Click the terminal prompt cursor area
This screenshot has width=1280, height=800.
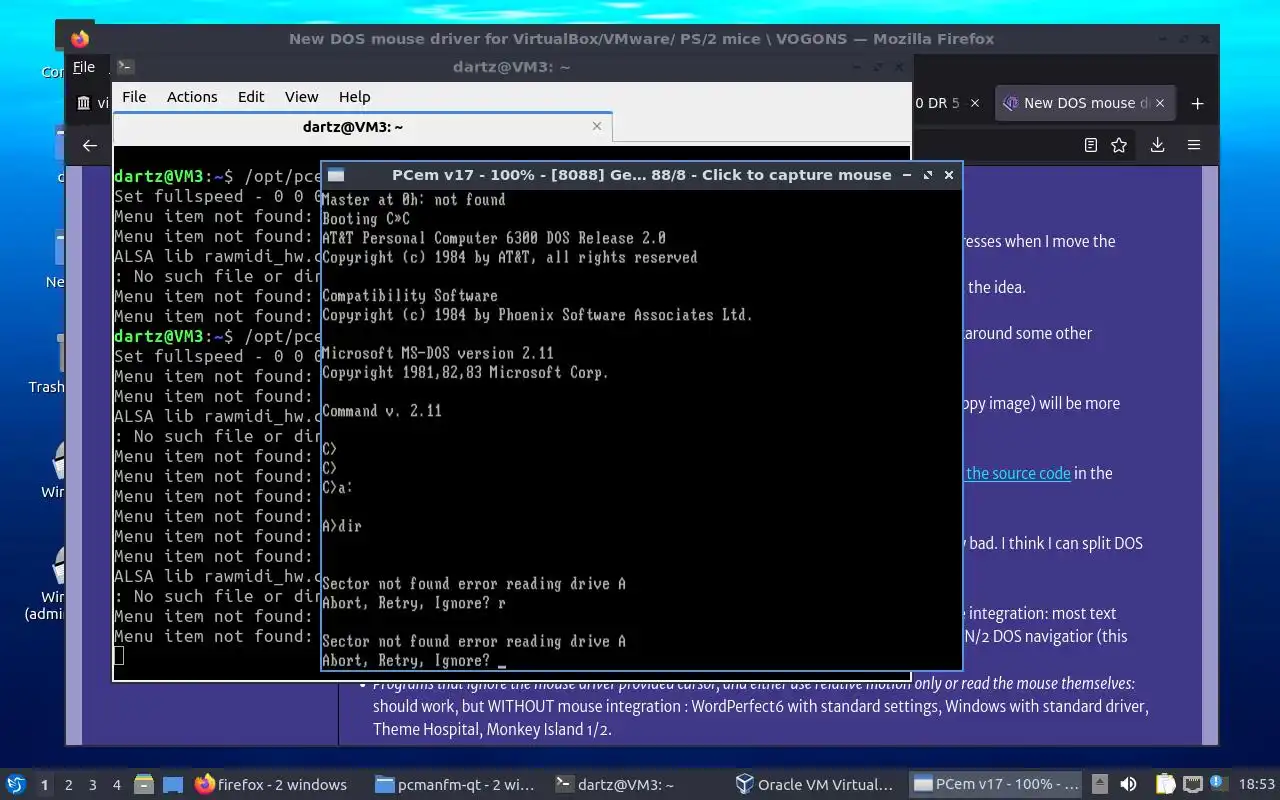coord(119,655)
